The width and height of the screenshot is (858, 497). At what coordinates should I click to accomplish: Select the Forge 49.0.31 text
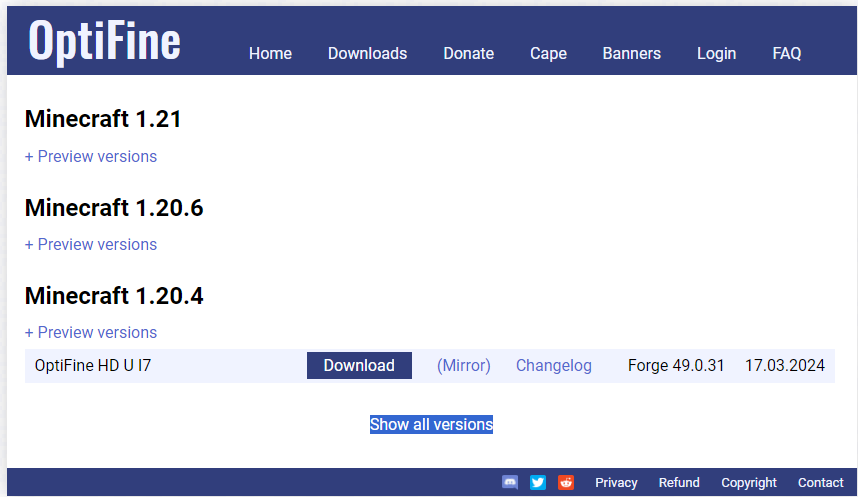click(676, 366)
